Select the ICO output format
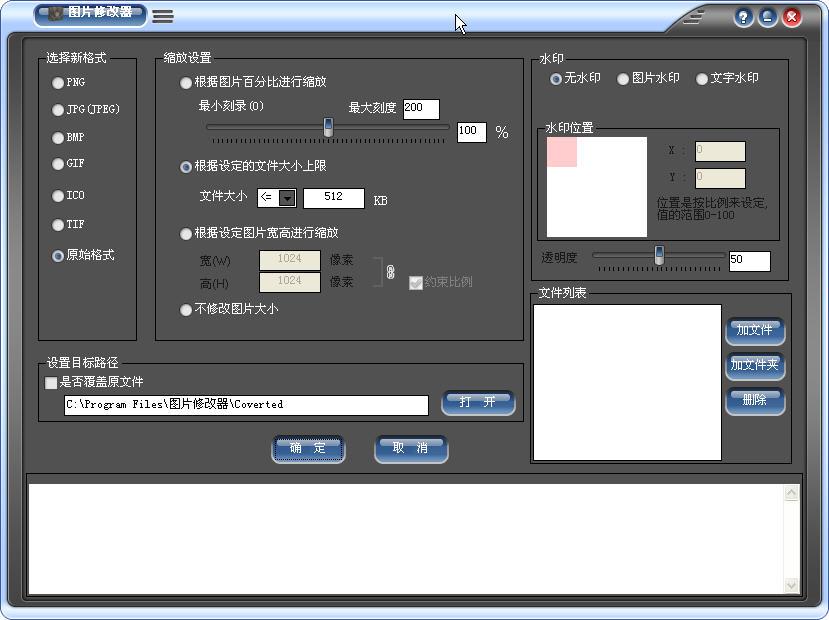 [57, 196]
